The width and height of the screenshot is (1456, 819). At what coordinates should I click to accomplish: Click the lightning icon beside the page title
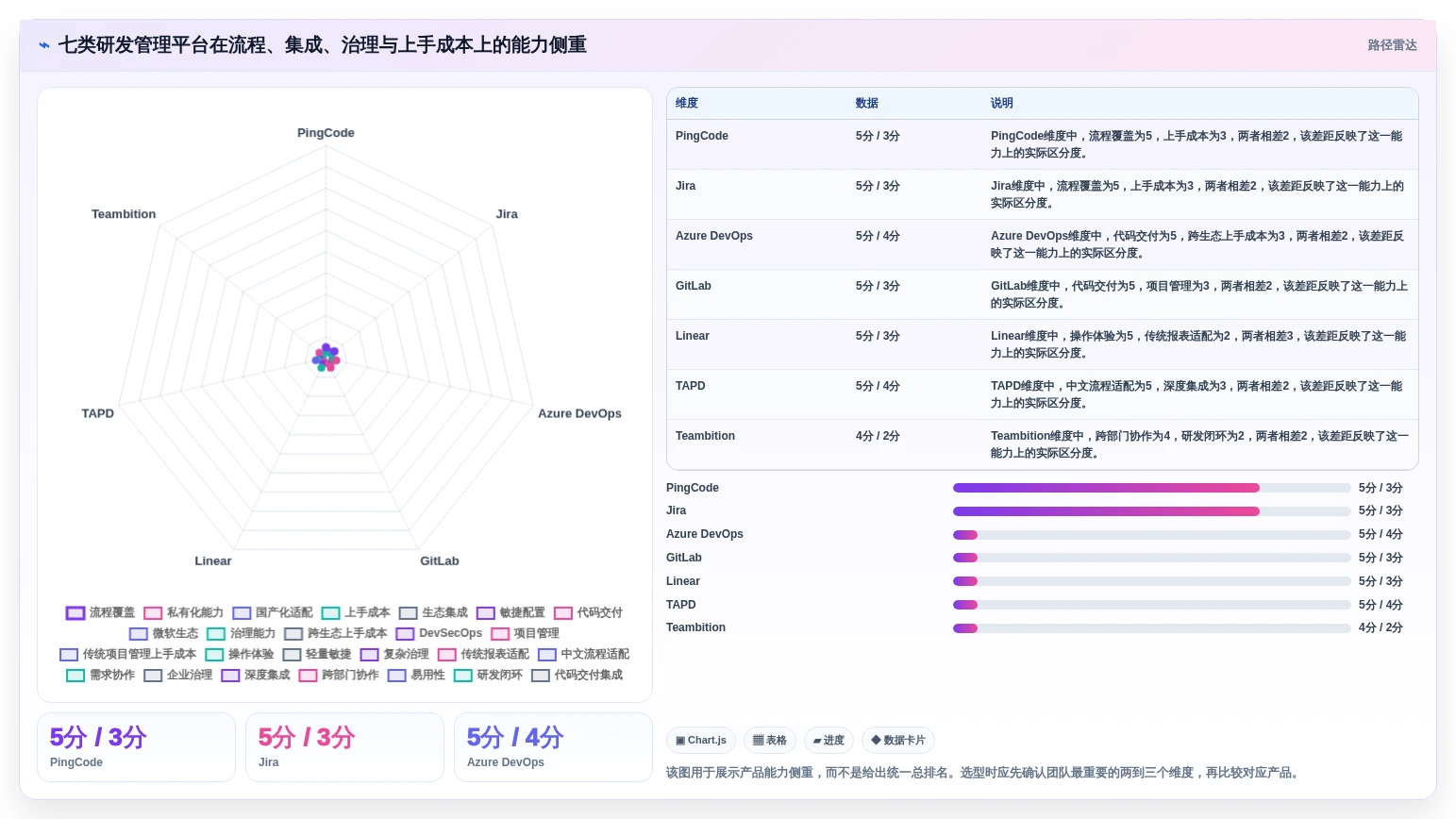44,45
